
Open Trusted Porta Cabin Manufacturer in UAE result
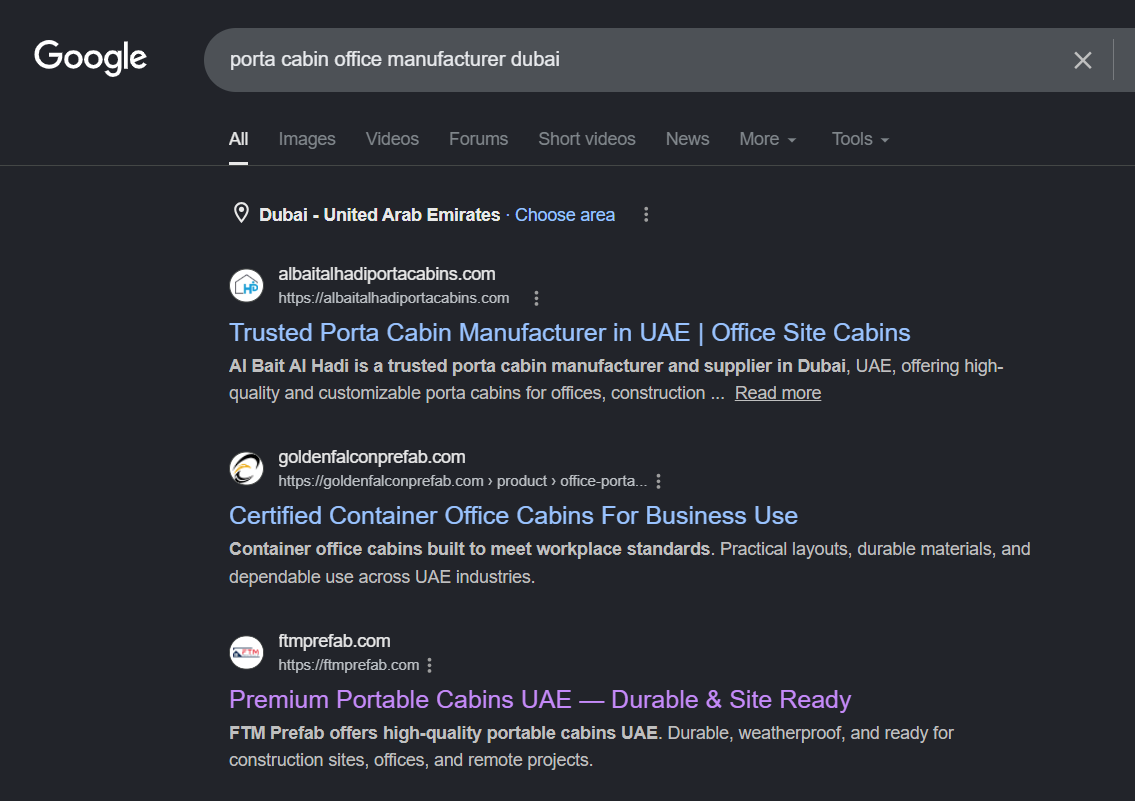570,333
